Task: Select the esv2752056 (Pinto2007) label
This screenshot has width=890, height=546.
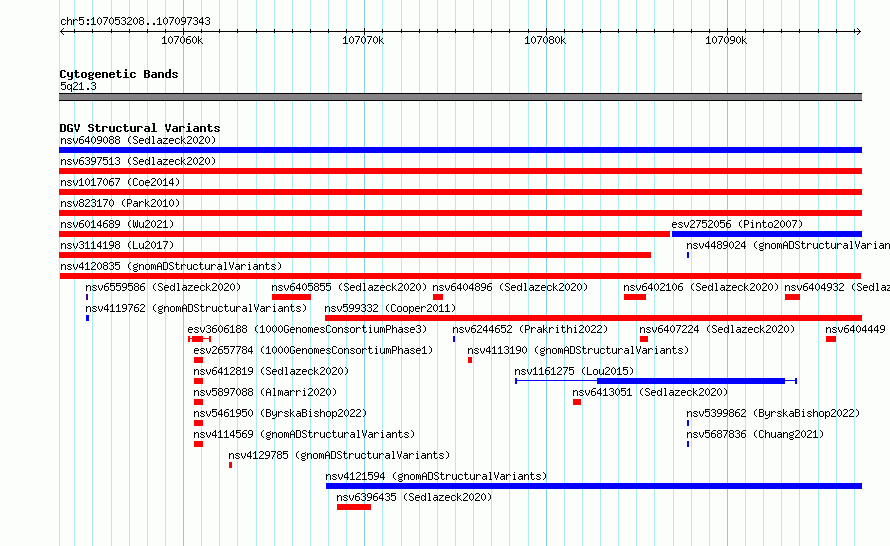Action: (x=737, y=224)
